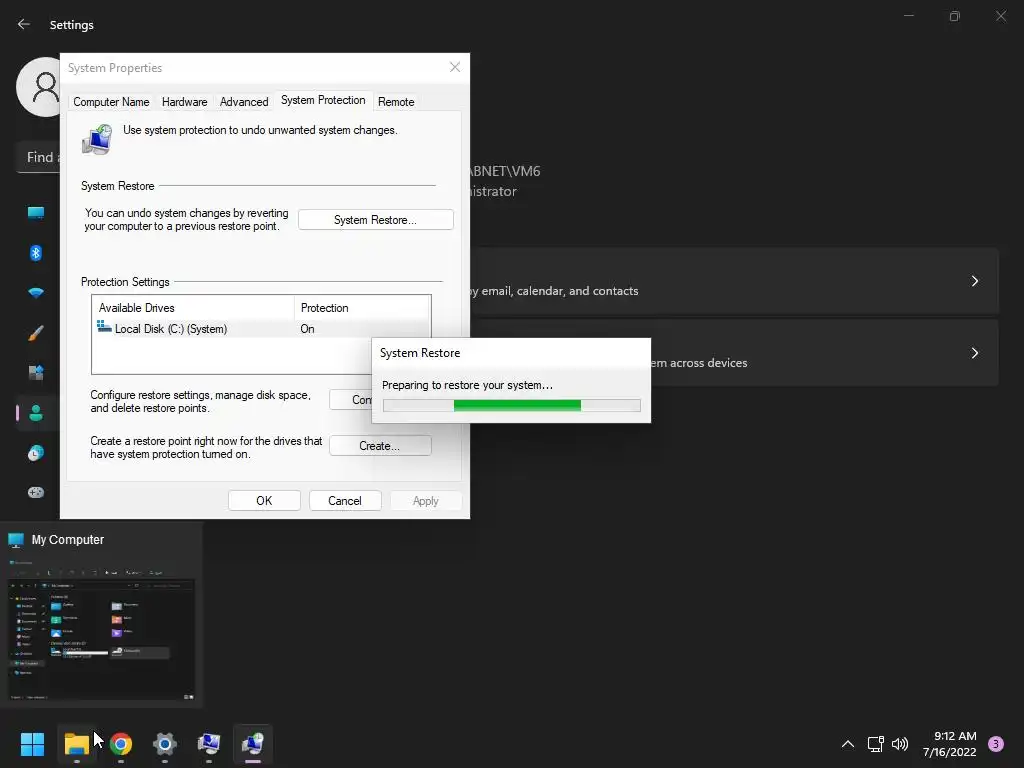This screenshot has width=1024, height=768.
Task: Open notification center badge with 3
Action: pos(996,744)
